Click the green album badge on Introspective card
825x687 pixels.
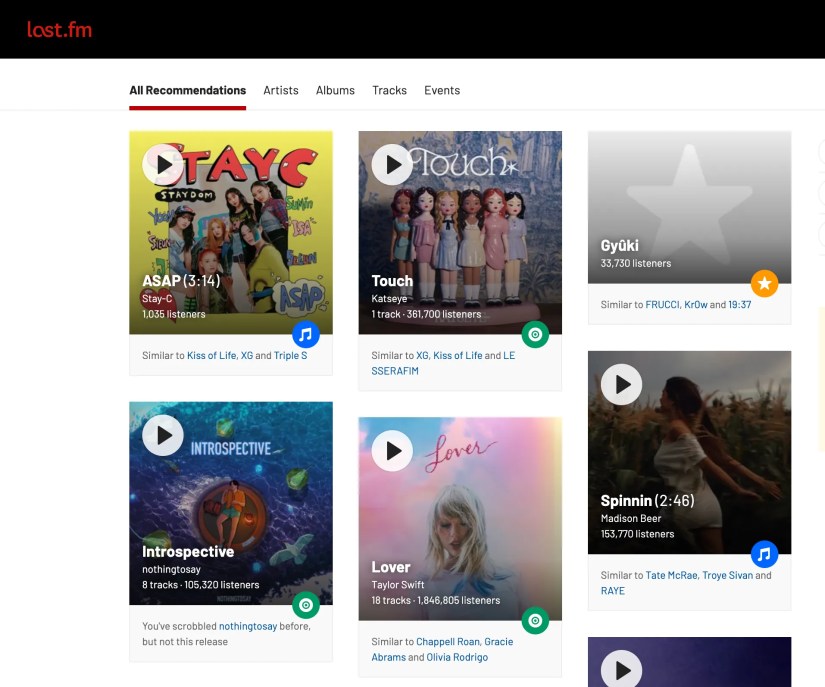[306, 605]
